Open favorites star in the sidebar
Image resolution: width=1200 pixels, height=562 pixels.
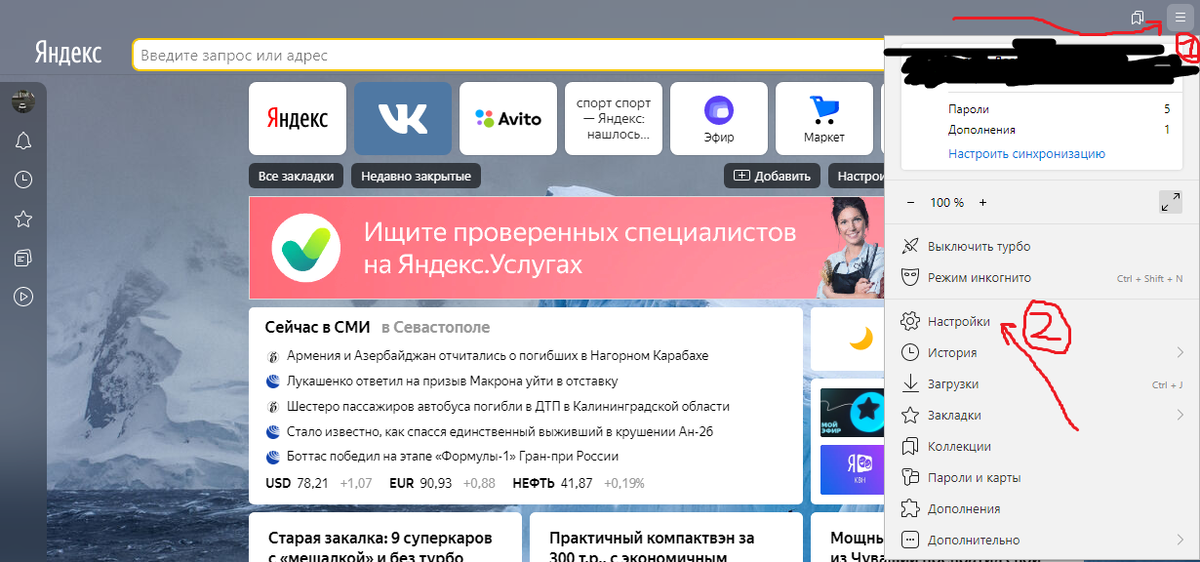point(23,219)
